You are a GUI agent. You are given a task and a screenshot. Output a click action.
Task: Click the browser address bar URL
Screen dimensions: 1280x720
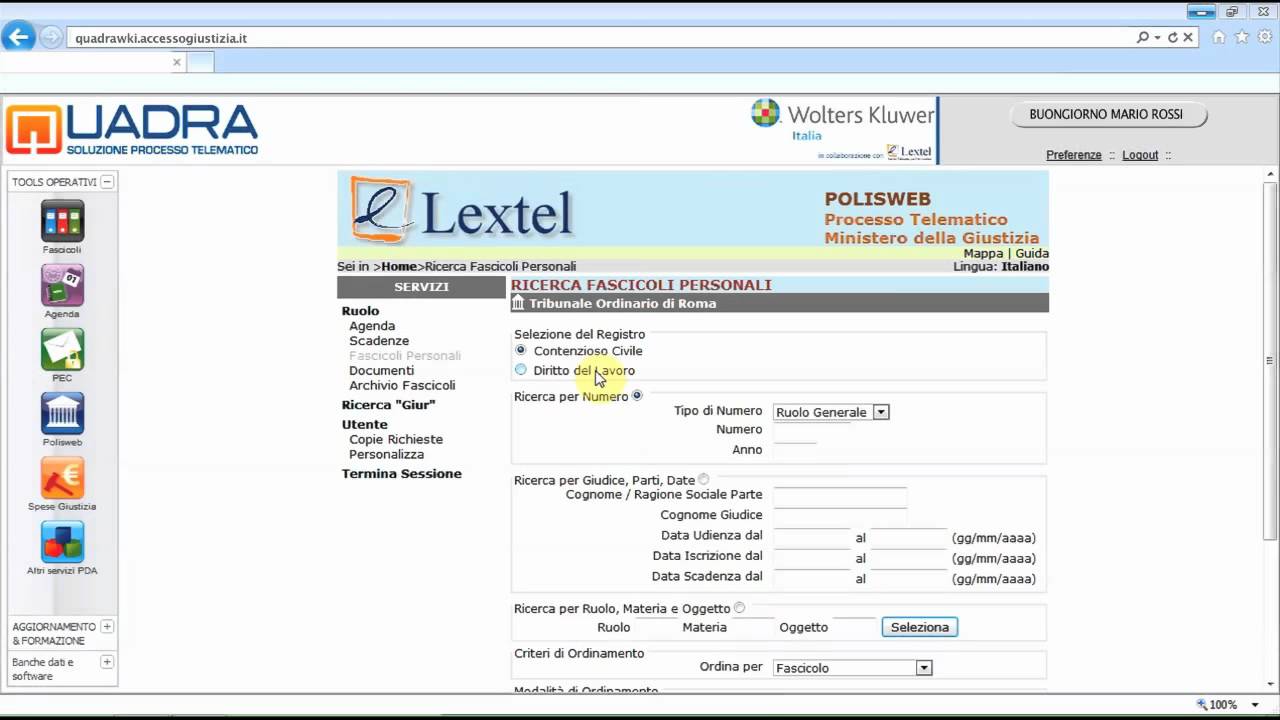[161, 38]
